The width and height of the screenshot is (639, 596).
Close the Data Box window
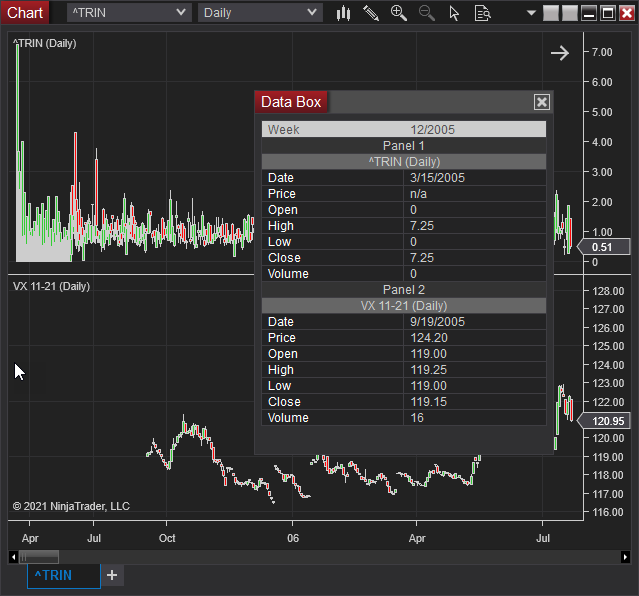coord(541,102)
